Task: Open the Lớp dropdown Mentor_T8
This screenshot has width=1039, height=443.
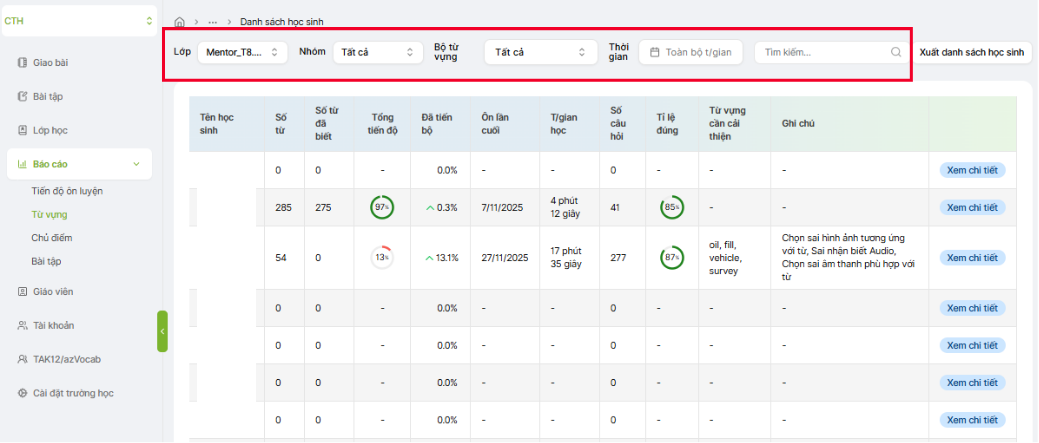Action: [242, 52]
